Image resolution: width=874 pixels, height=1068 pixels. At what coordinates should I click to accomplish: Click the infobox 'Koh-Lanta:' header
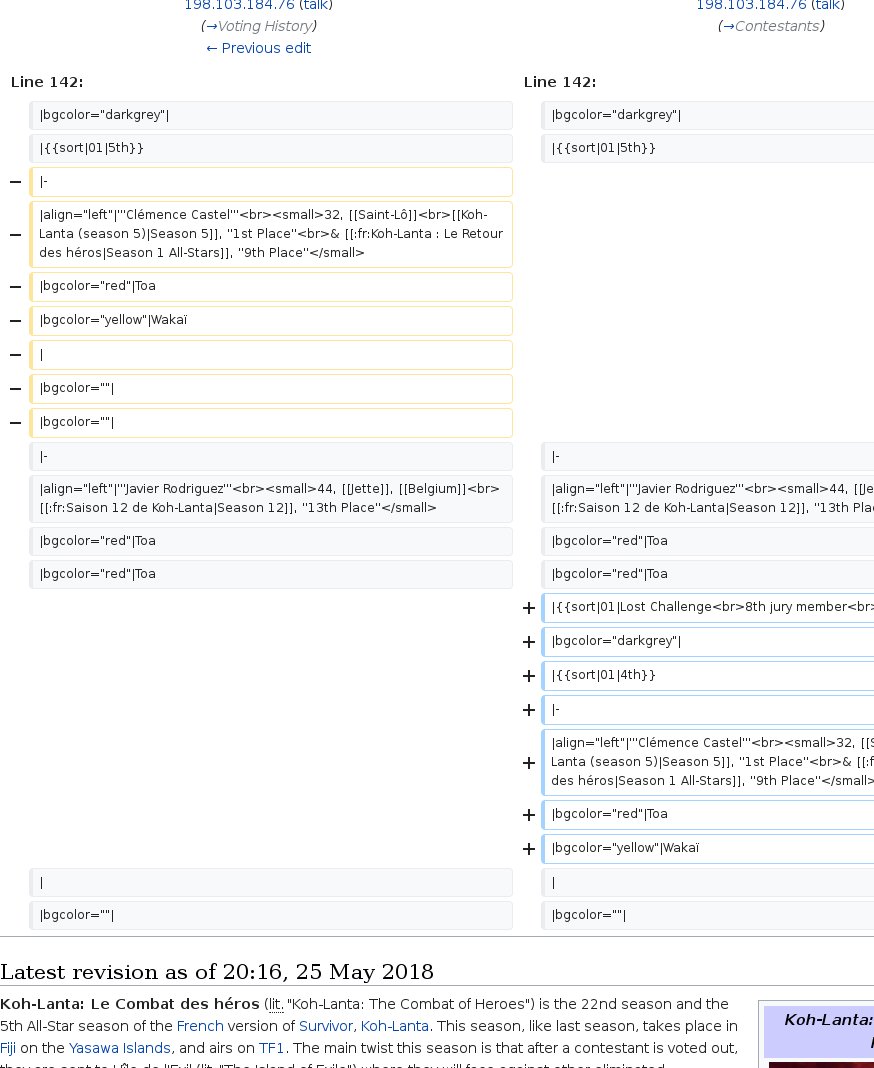click(828, 1020)
